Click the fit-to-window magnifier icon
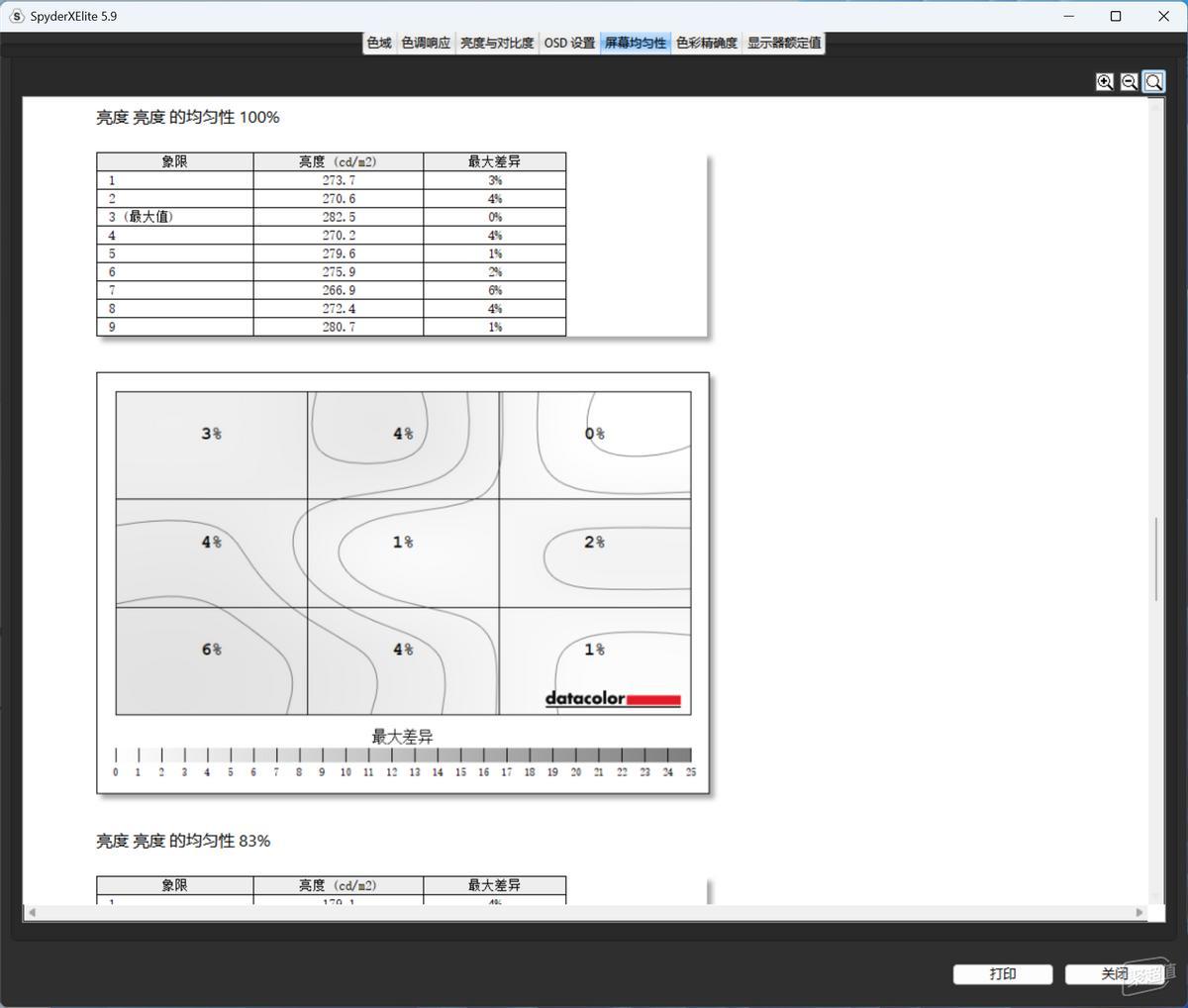 coord(1154,82)
